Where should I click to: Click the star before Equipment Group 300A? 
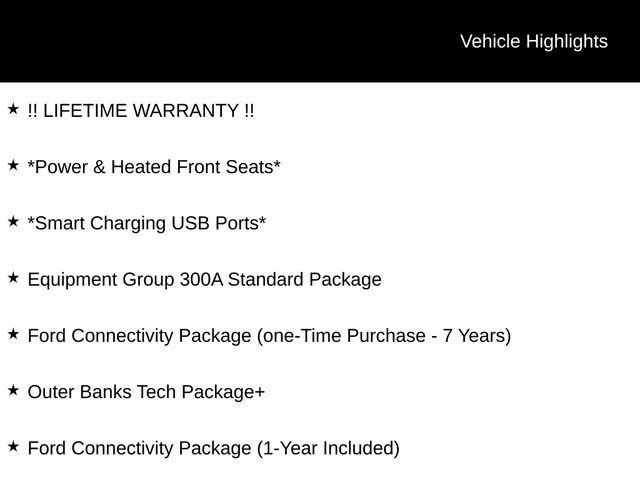(13, 277)
